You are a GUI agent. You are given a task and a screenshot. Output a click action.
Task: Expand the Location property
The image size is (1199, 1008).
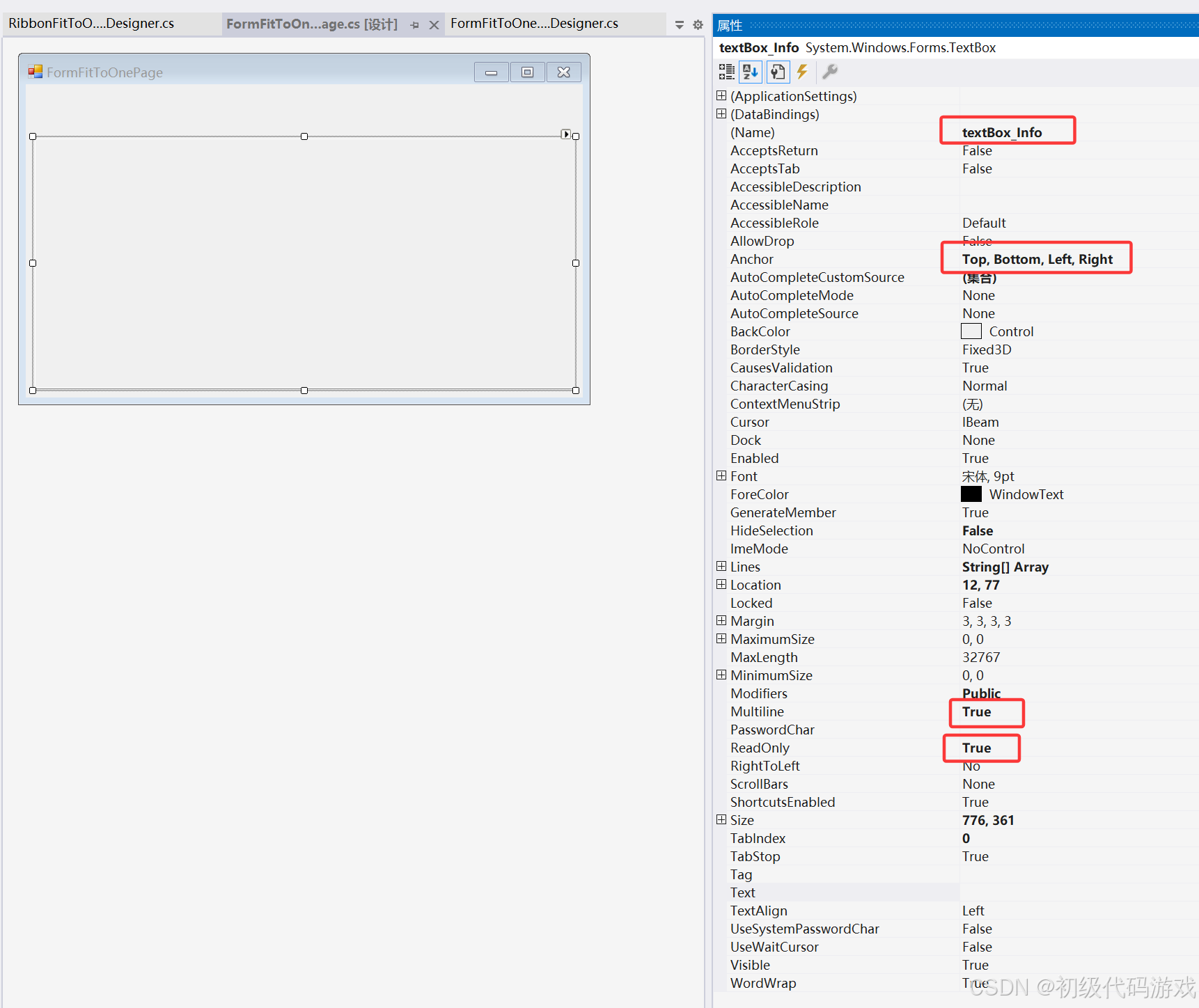[x=721, y=584]
